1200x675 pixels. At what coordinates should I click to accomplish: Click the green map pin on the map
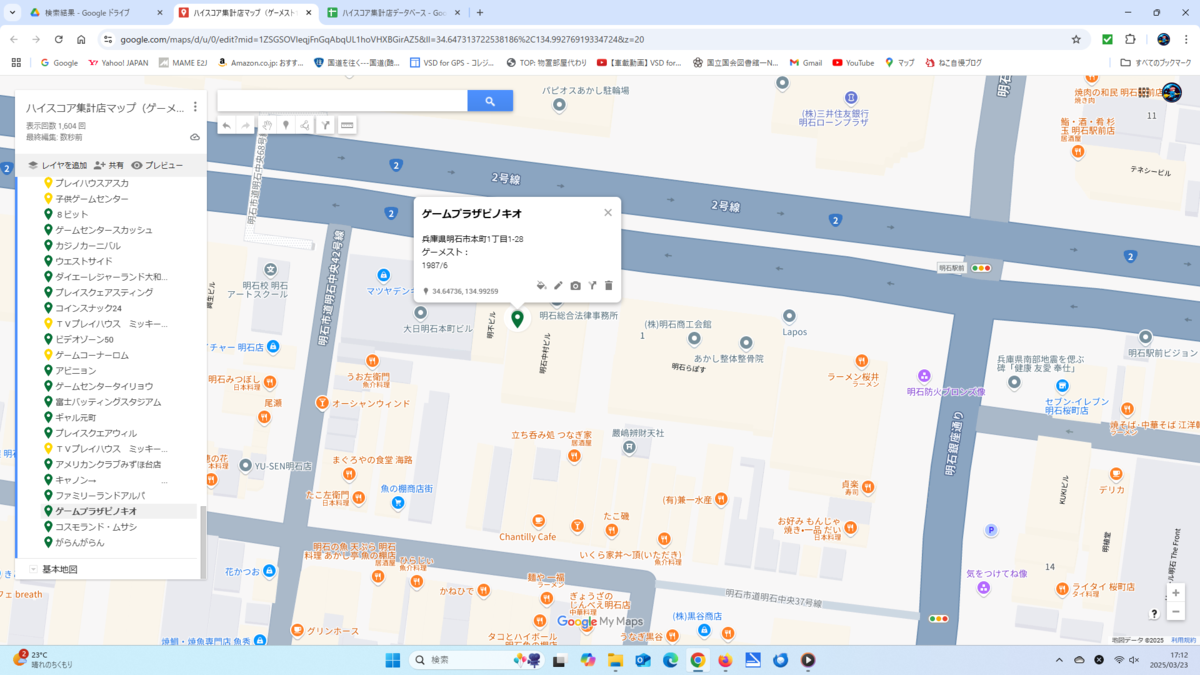pyautogui.click(x=517, y=319)
